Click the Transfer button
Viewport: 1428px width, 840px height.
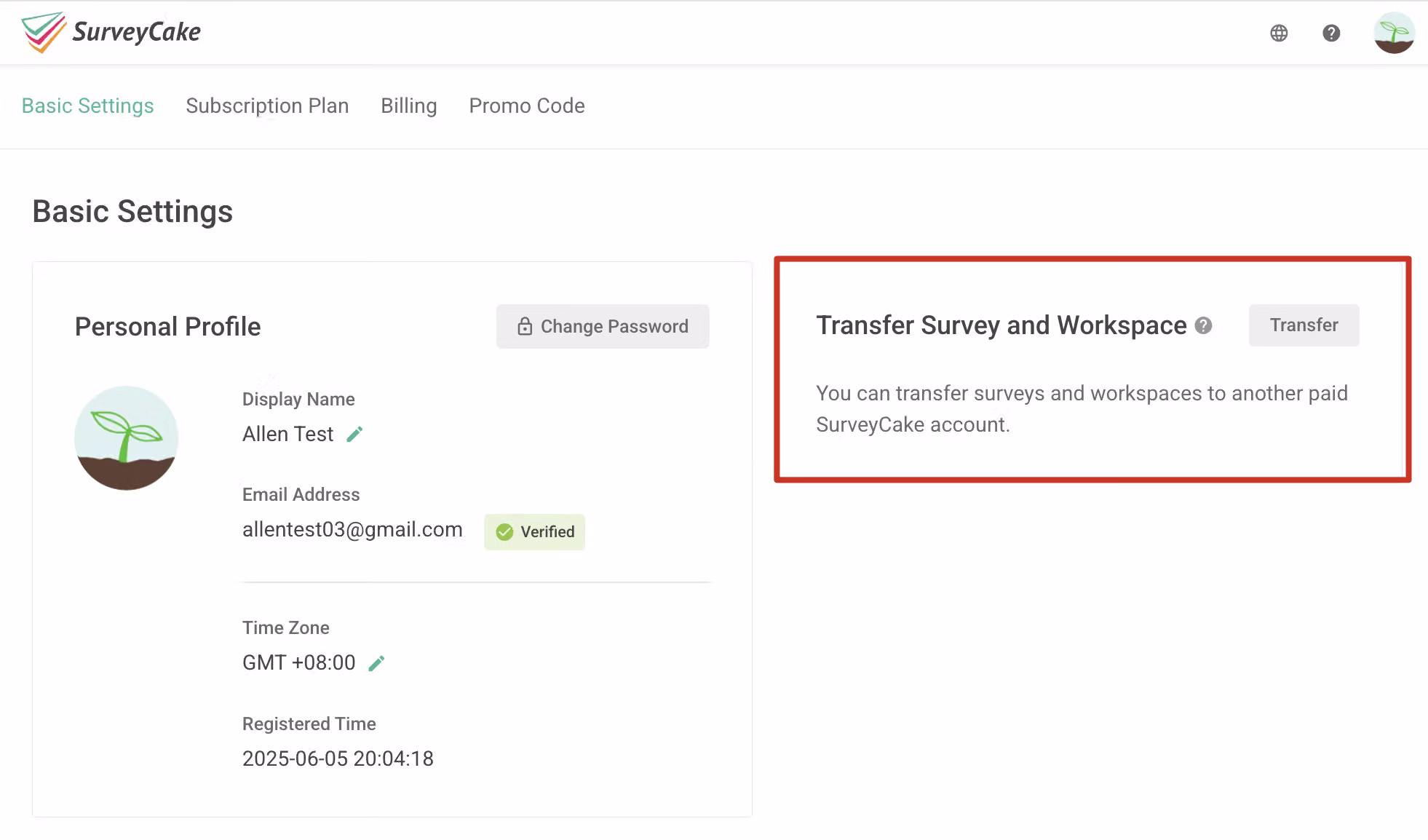1304,325
